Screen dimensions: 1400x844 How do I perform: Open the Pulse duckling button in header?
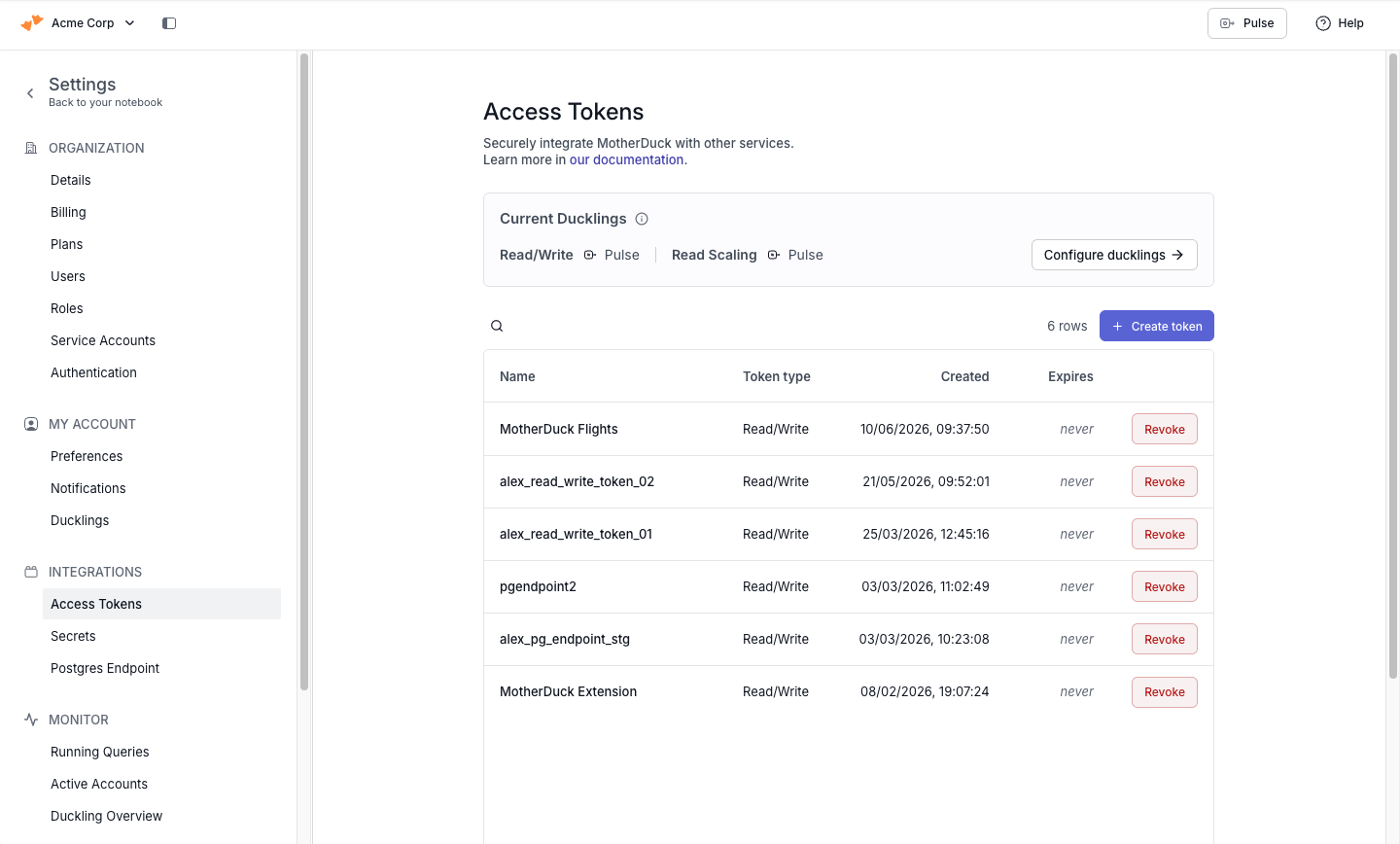1246,23
